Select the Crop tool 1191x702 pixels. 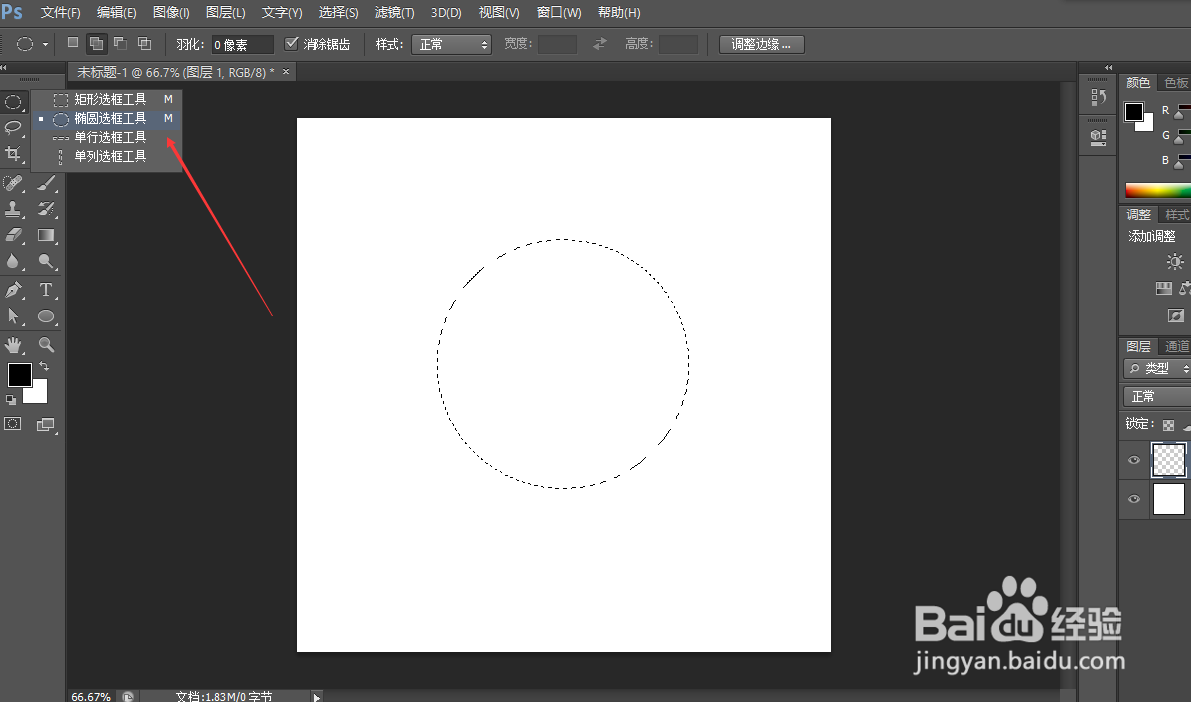(13, 153)
